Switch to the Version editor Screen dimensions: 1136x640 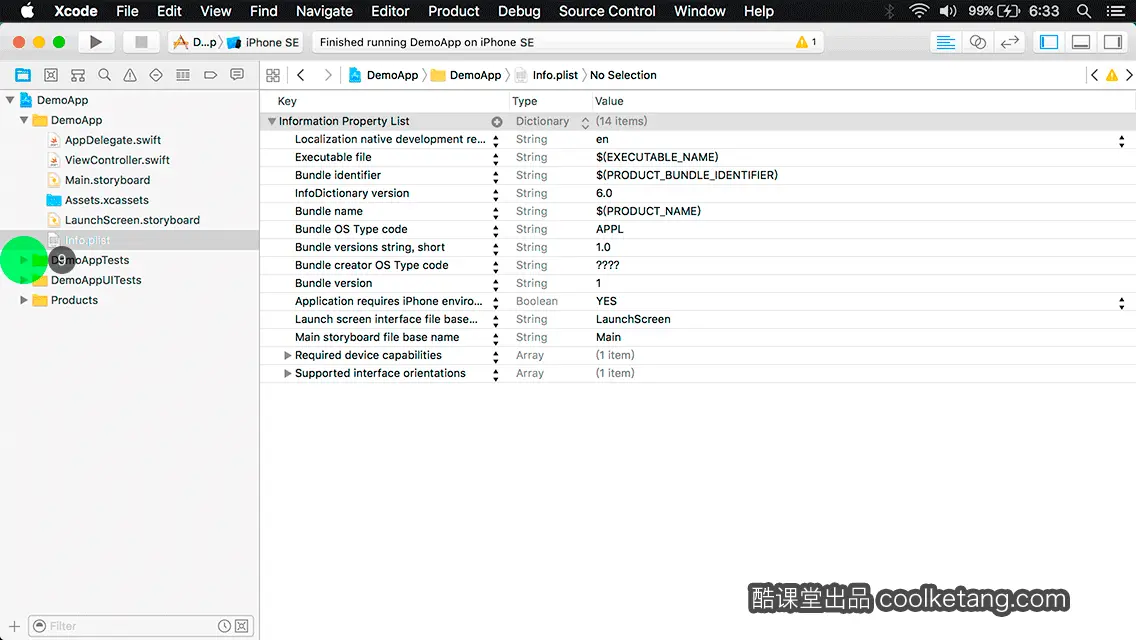pyautogui.click(x=1009, y=42)
